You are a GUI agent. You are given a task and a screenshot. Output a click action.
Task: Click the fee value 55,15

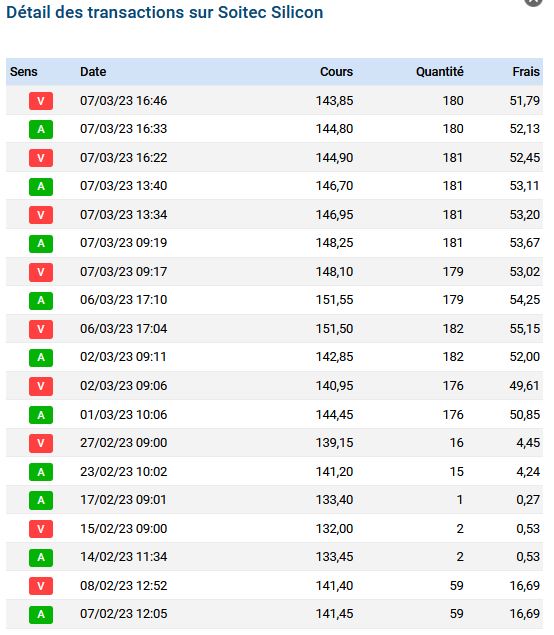pos(525,328)
